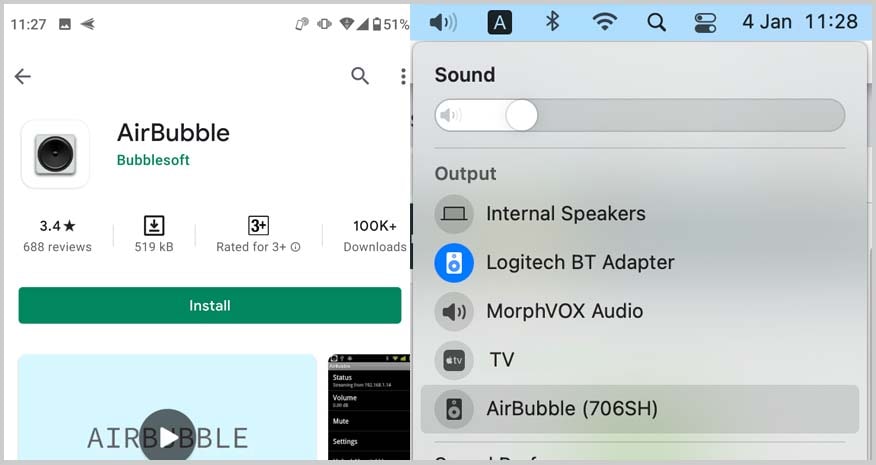Click the MorphVOX Audio speaker icon
This screenshot has width=876, height=465.
coord(454,311)
